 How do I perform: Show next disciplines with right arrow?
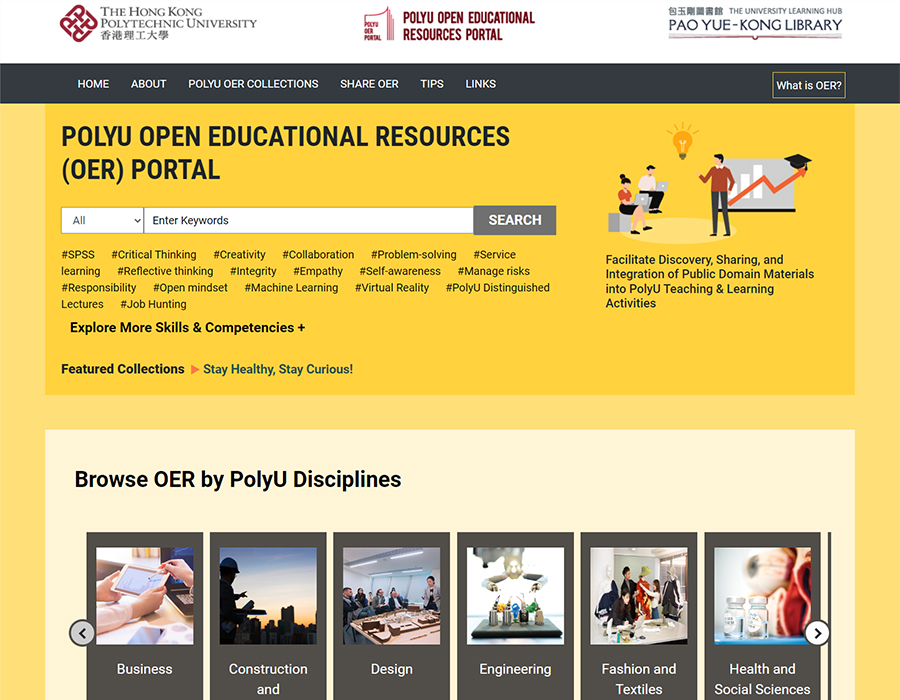[x=817, y=633]
